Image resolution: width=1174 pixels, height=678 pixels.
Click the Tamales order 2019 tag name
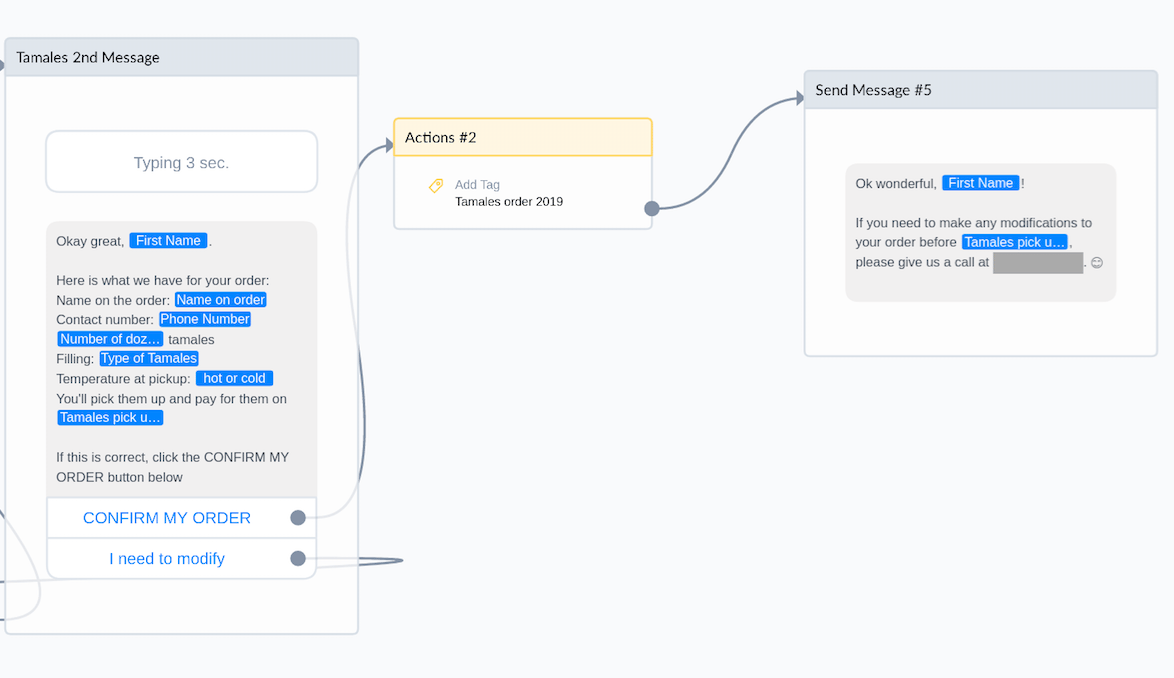tap(509, 202)
